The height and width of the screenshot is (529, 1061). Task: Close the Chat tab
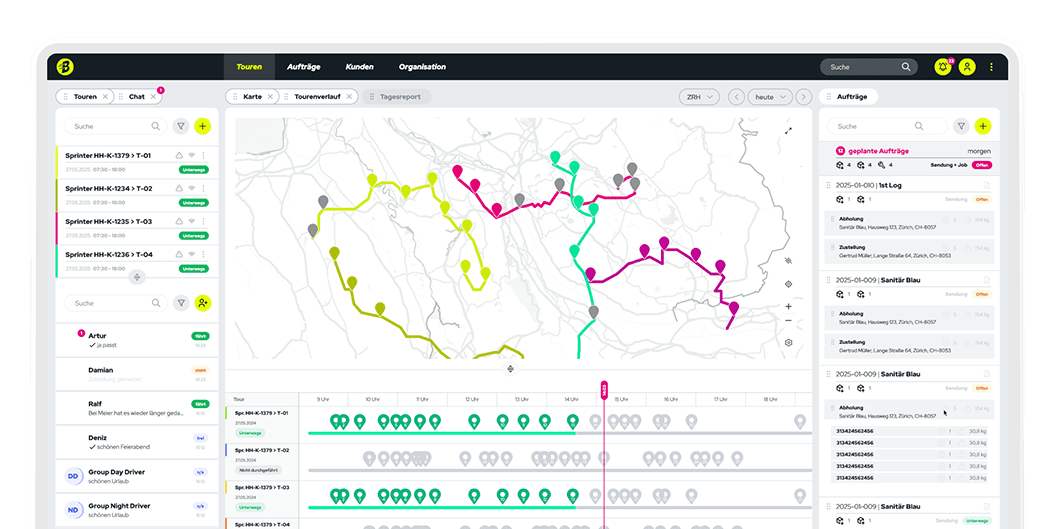click(153, 97)
